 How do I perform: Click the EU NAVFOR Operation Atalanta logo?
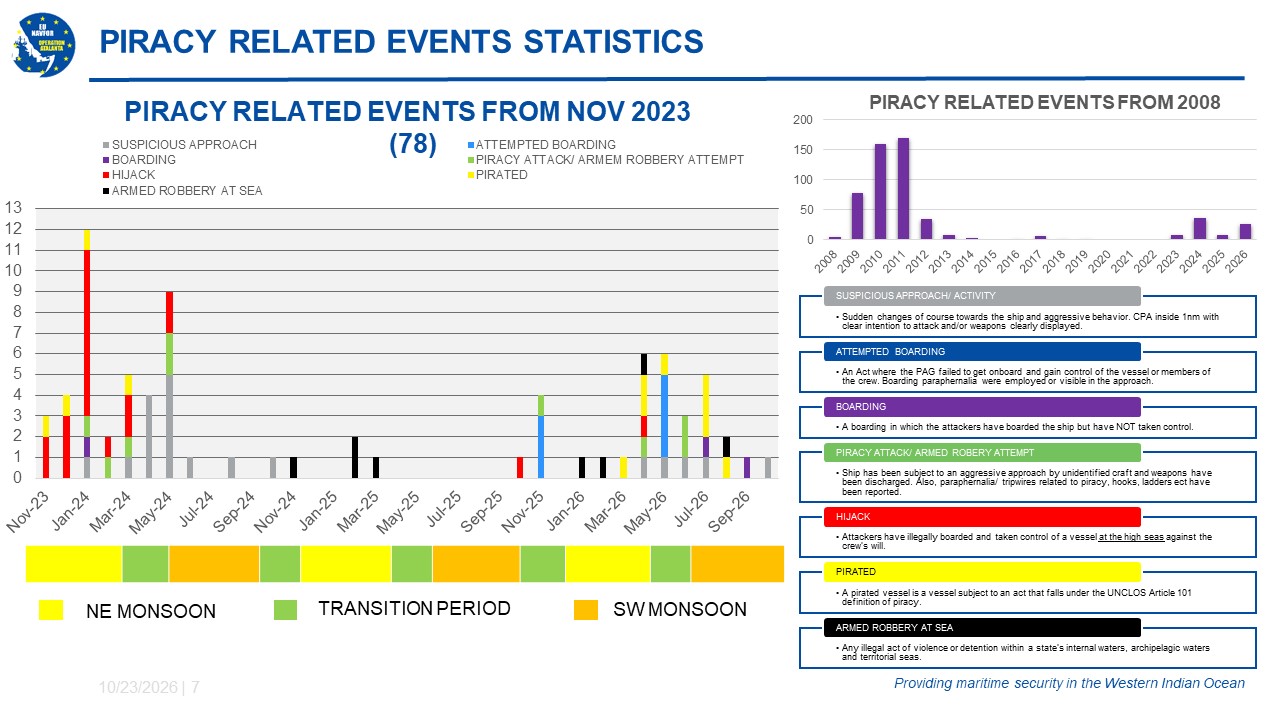(x=43, y=43)
